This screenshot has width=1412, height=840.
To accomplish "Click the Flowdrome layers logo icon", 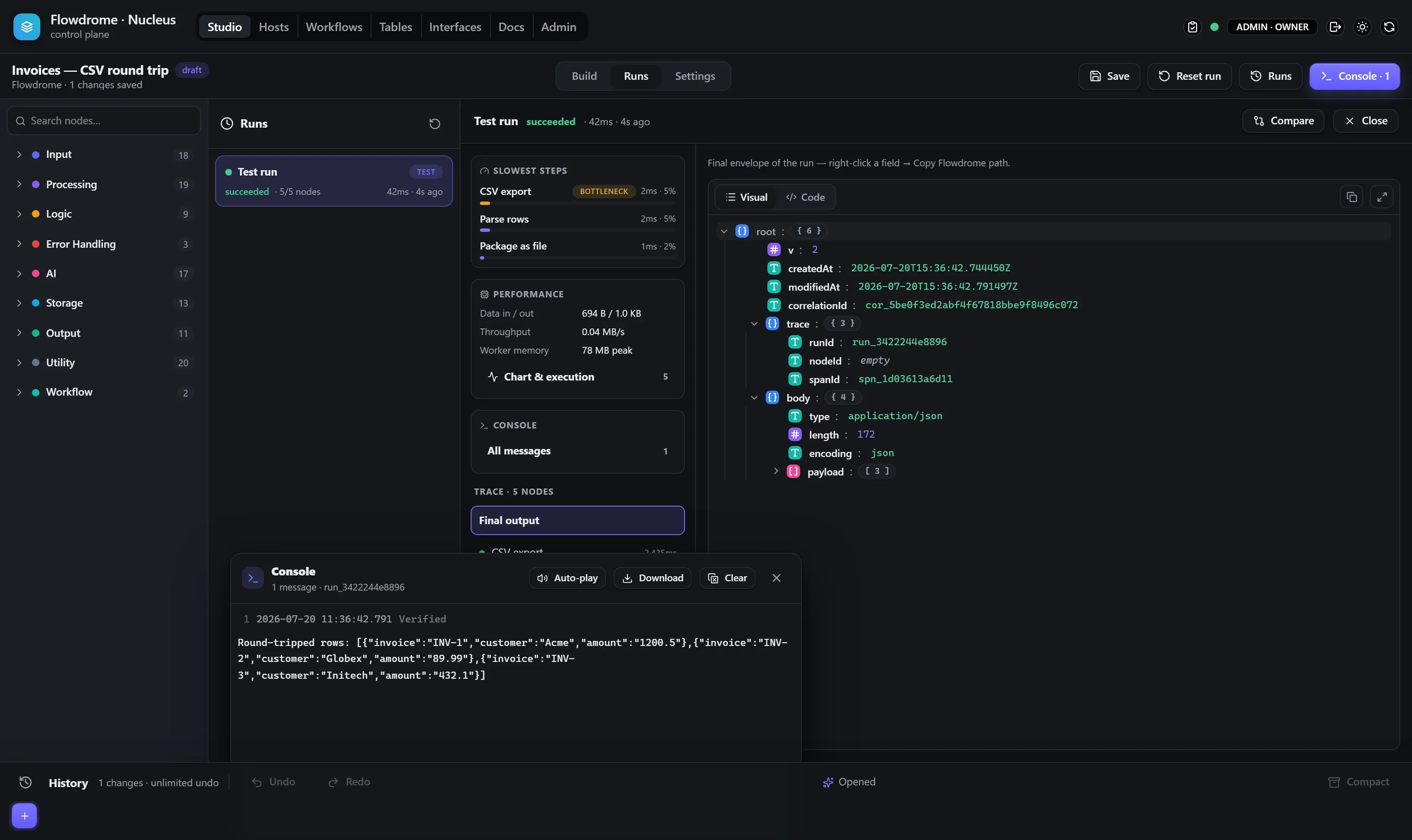I will [x=26, y=26].
